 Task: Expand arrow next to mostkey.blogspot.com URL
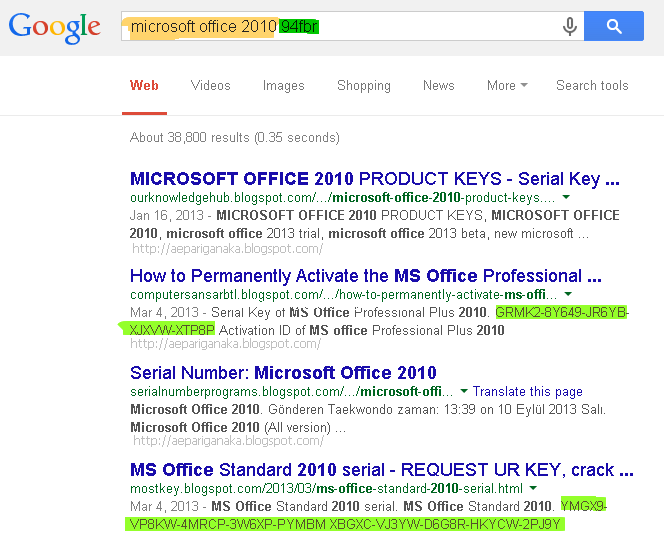click(x=534, y=488)
